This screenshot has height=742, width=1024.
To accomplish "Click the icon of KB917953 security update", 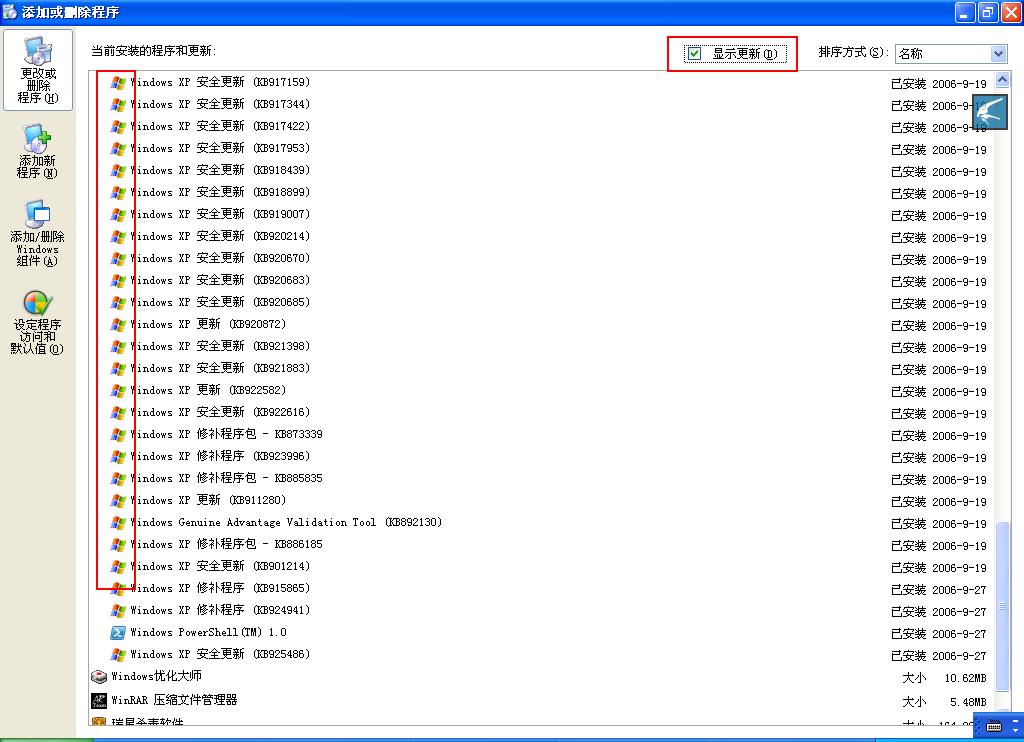I will tap(118, 149).
